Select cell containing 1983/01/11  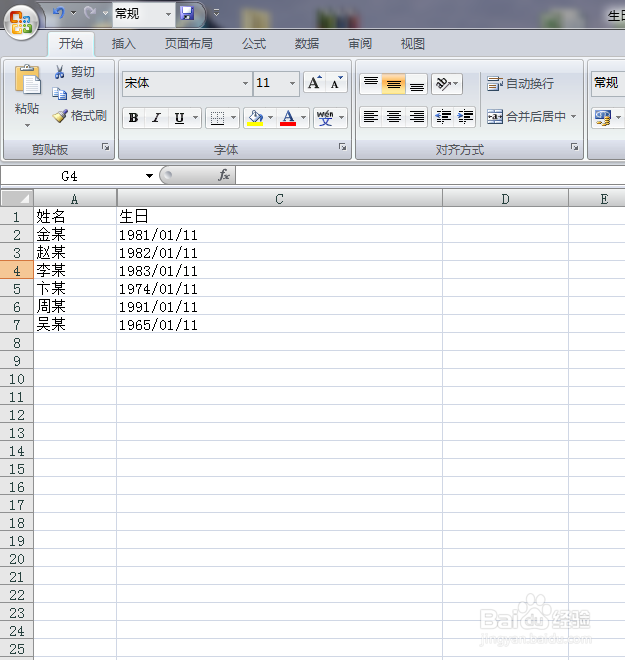(279, 270)
